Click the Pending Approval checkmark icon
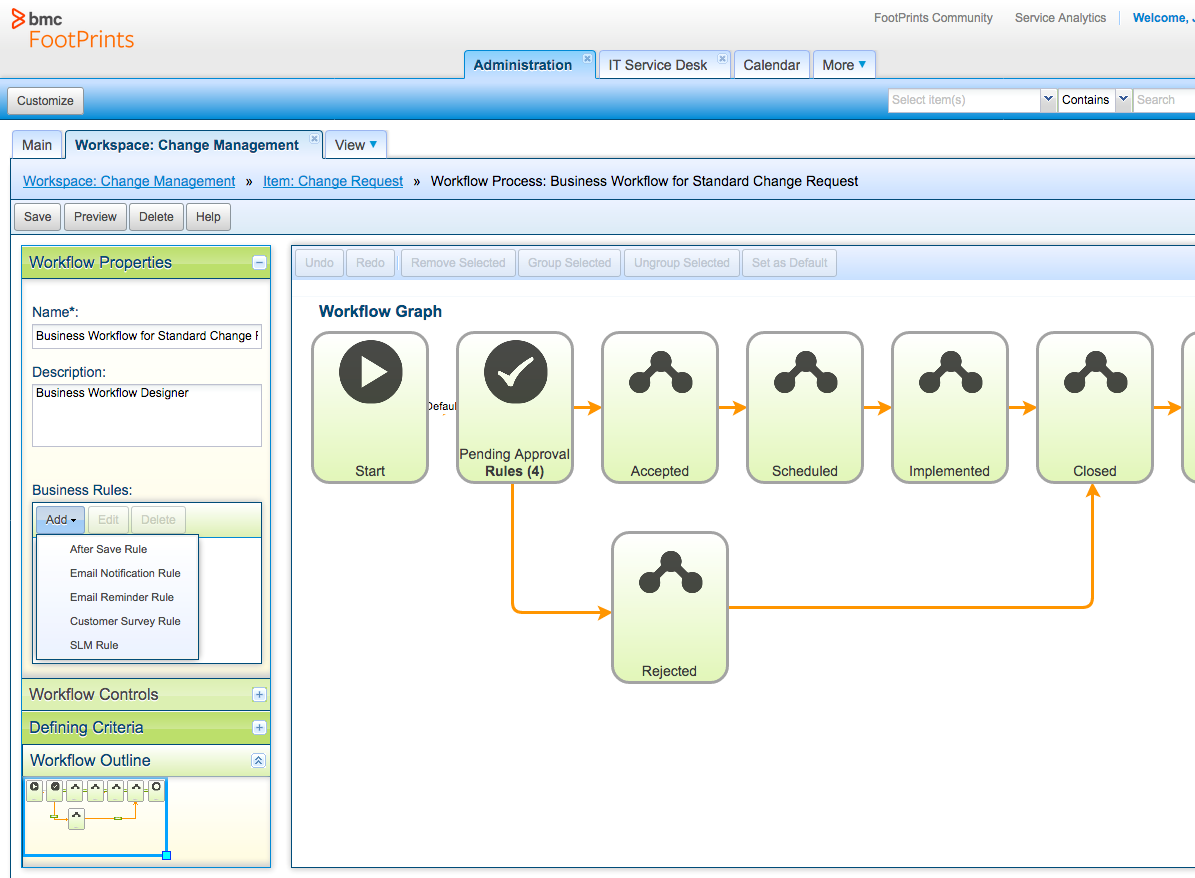Screen dimensions: 1195x878 (515, 371)
